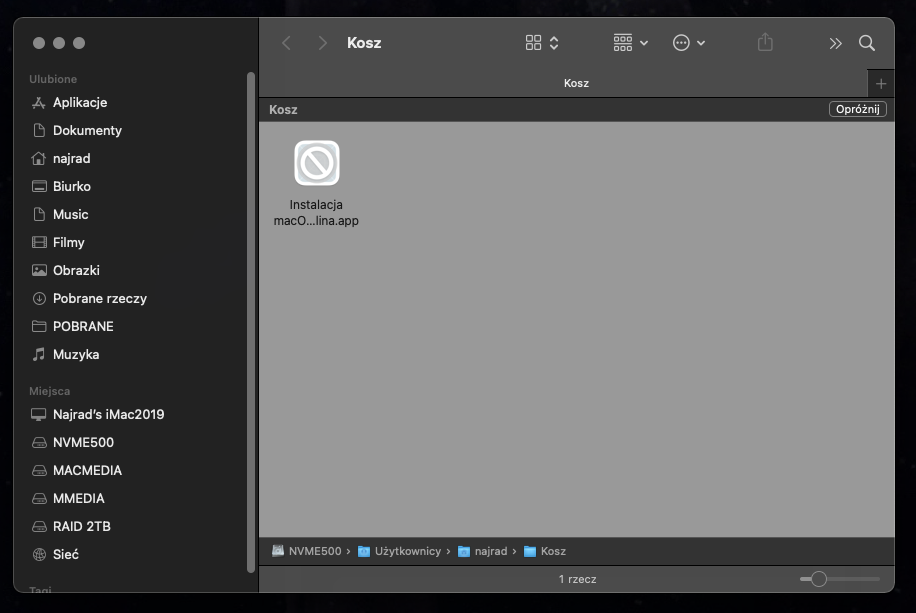Select the NVME500 drive in sidebar
The width and height of the screenshot is (916, 613).
coord(83,442)
